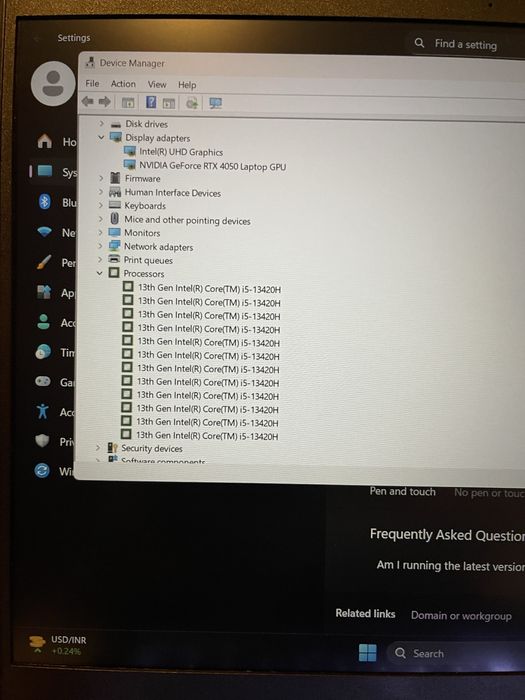Click the Update driver toolbar icon
The width and height of the screenshot is (525, 700).
click(192, 104)
